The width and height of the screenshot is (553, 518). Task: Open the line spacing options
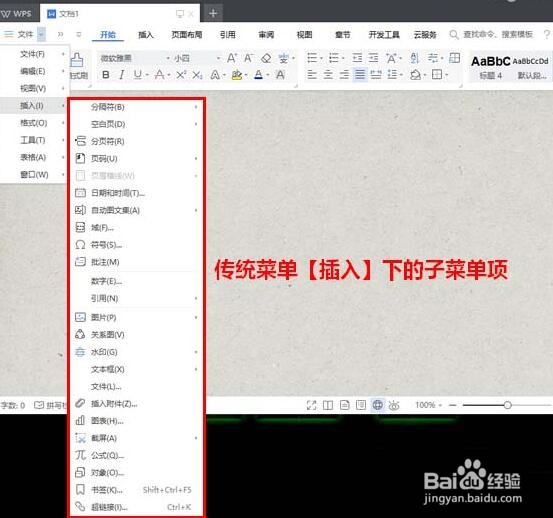coord(392,75)
